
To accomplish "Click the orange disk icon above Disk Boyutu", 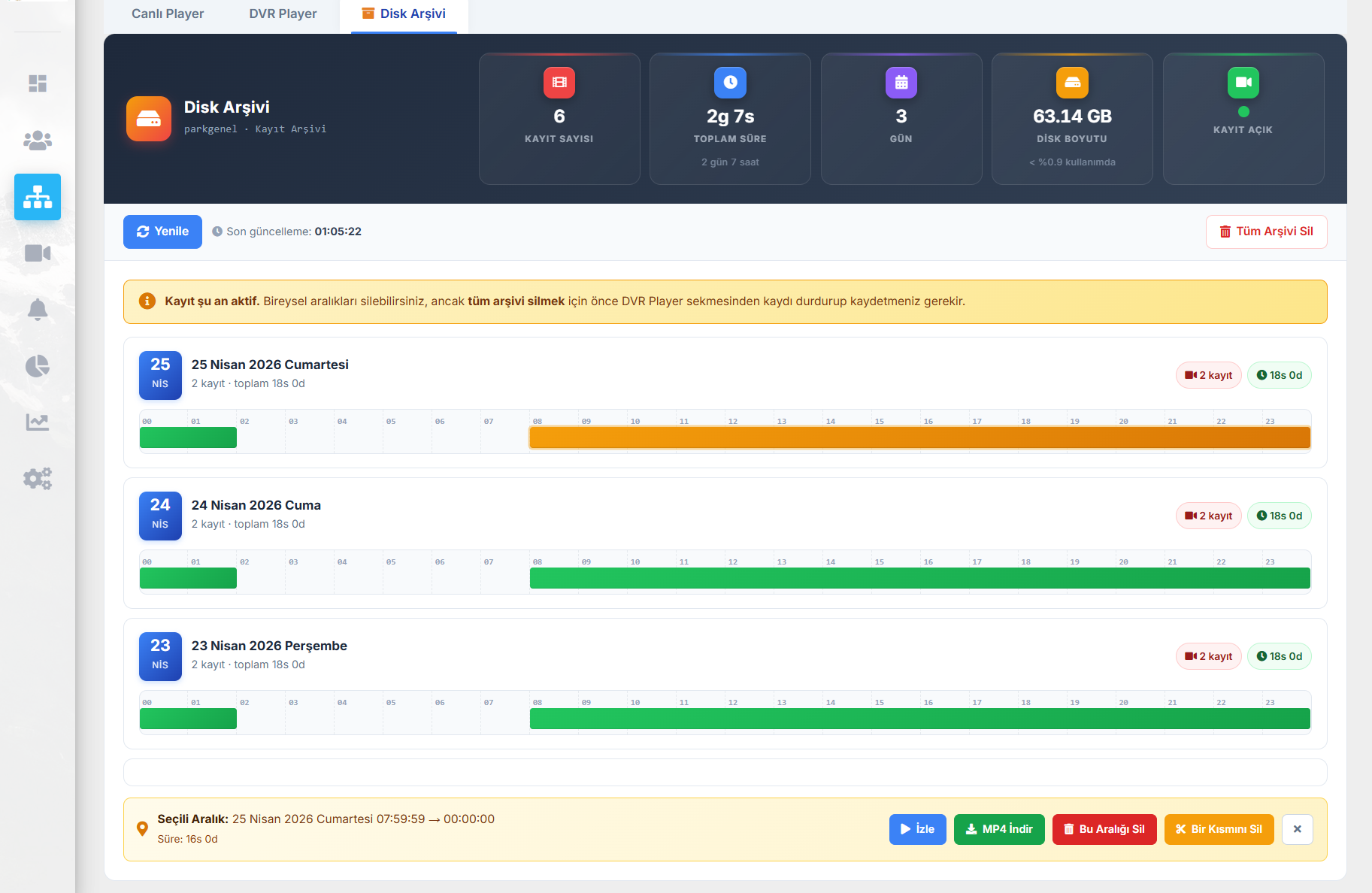I will [x=1072, y=83].
